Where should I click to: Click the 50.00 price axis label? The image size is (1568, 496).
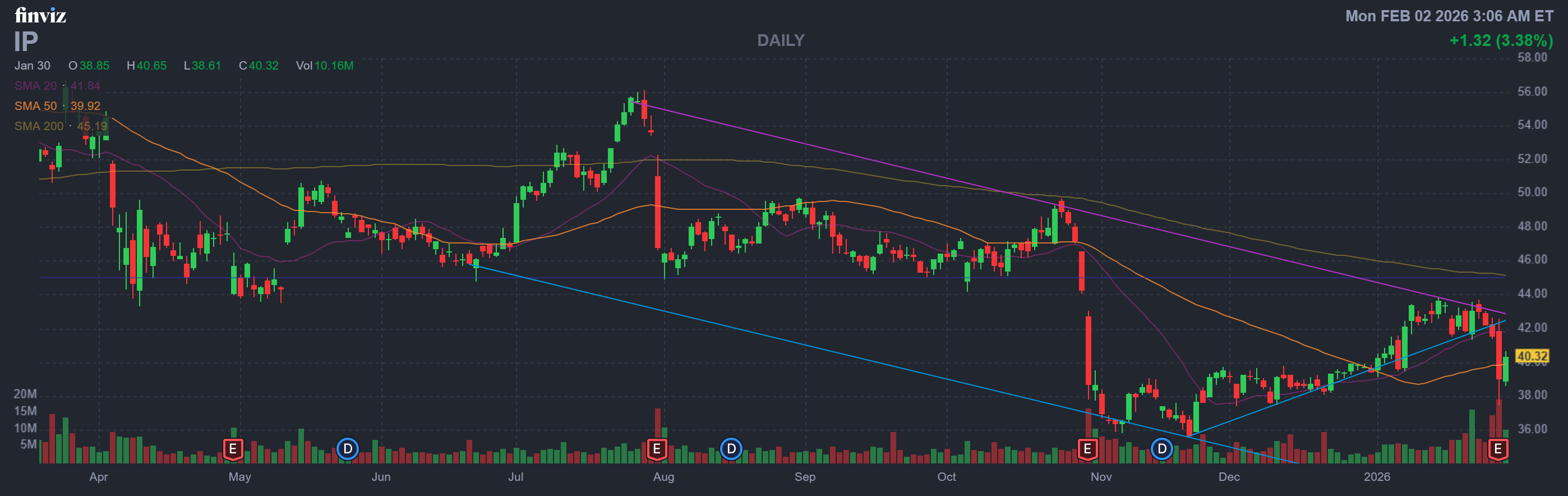coord(1532,192)
